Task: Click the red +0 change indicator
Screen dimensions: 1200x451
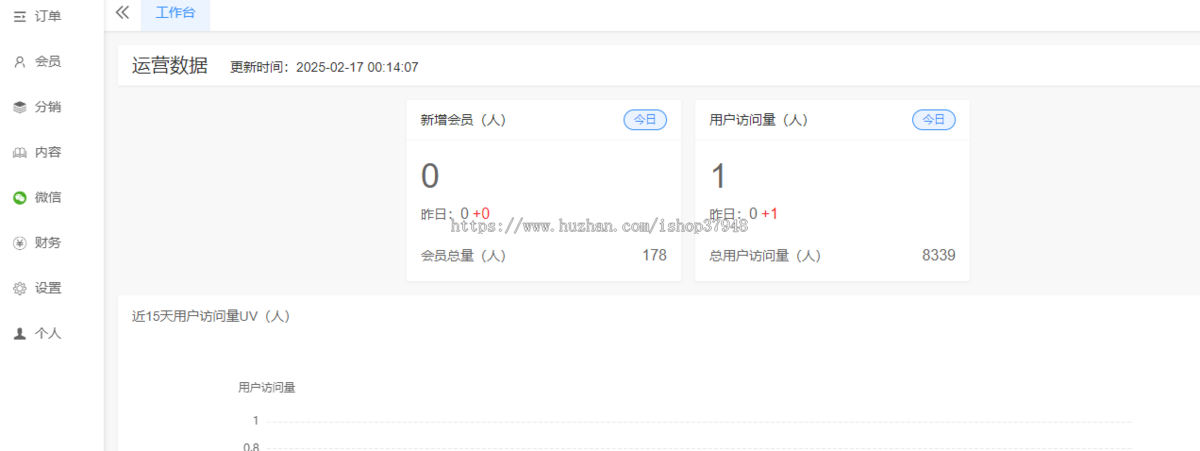Action: (481, 213)
